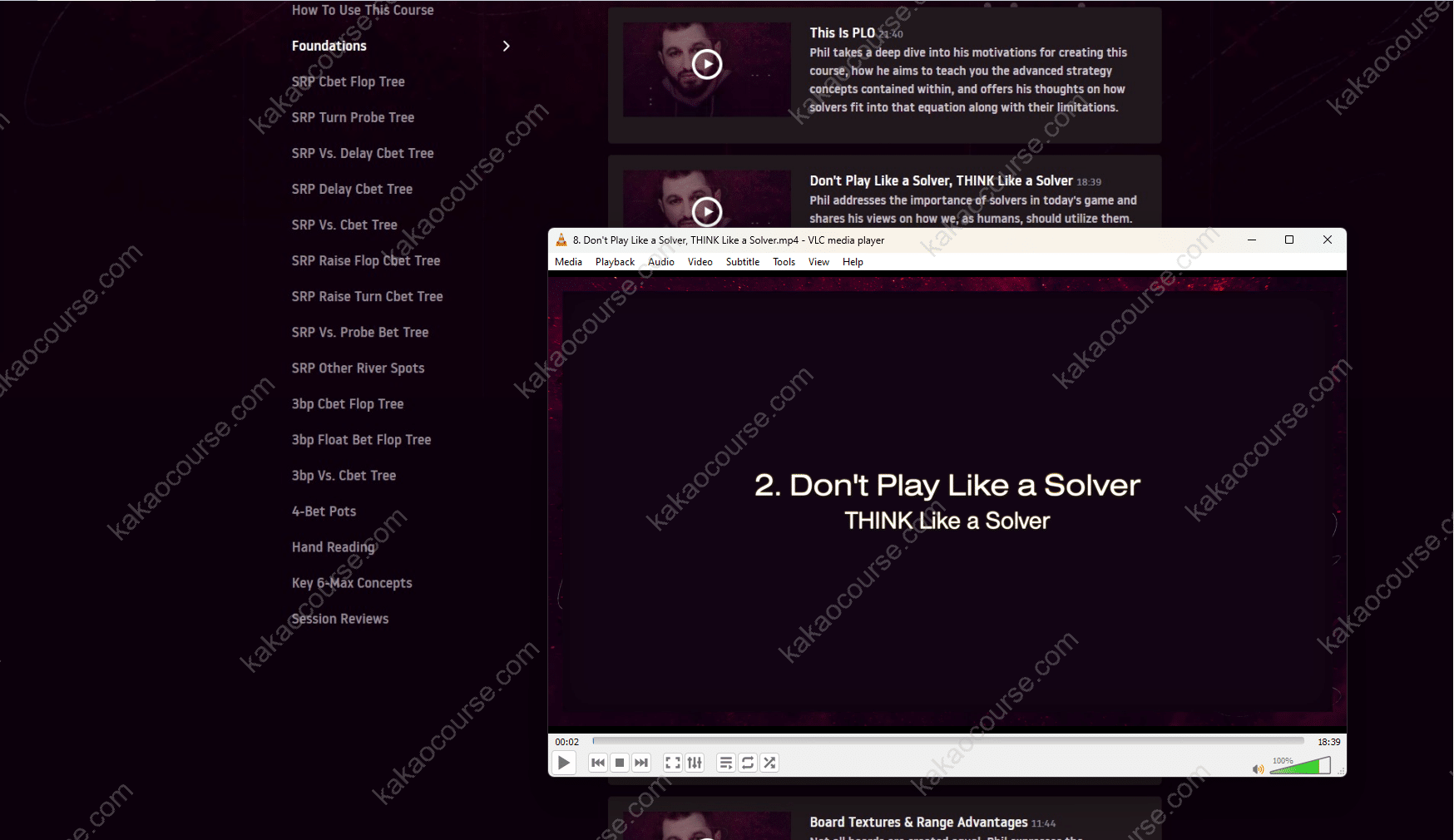Click the VLC cone icon in title bar
The width and height of the screenshot is (1454, 840).
click(x=561, y=240)
